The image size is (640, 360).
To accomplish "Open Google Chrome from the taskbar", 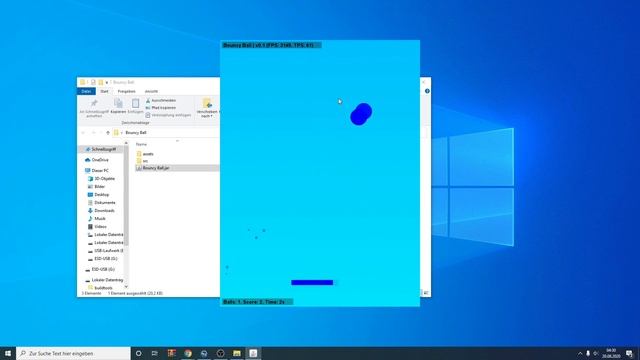I will tap(188, 353).
